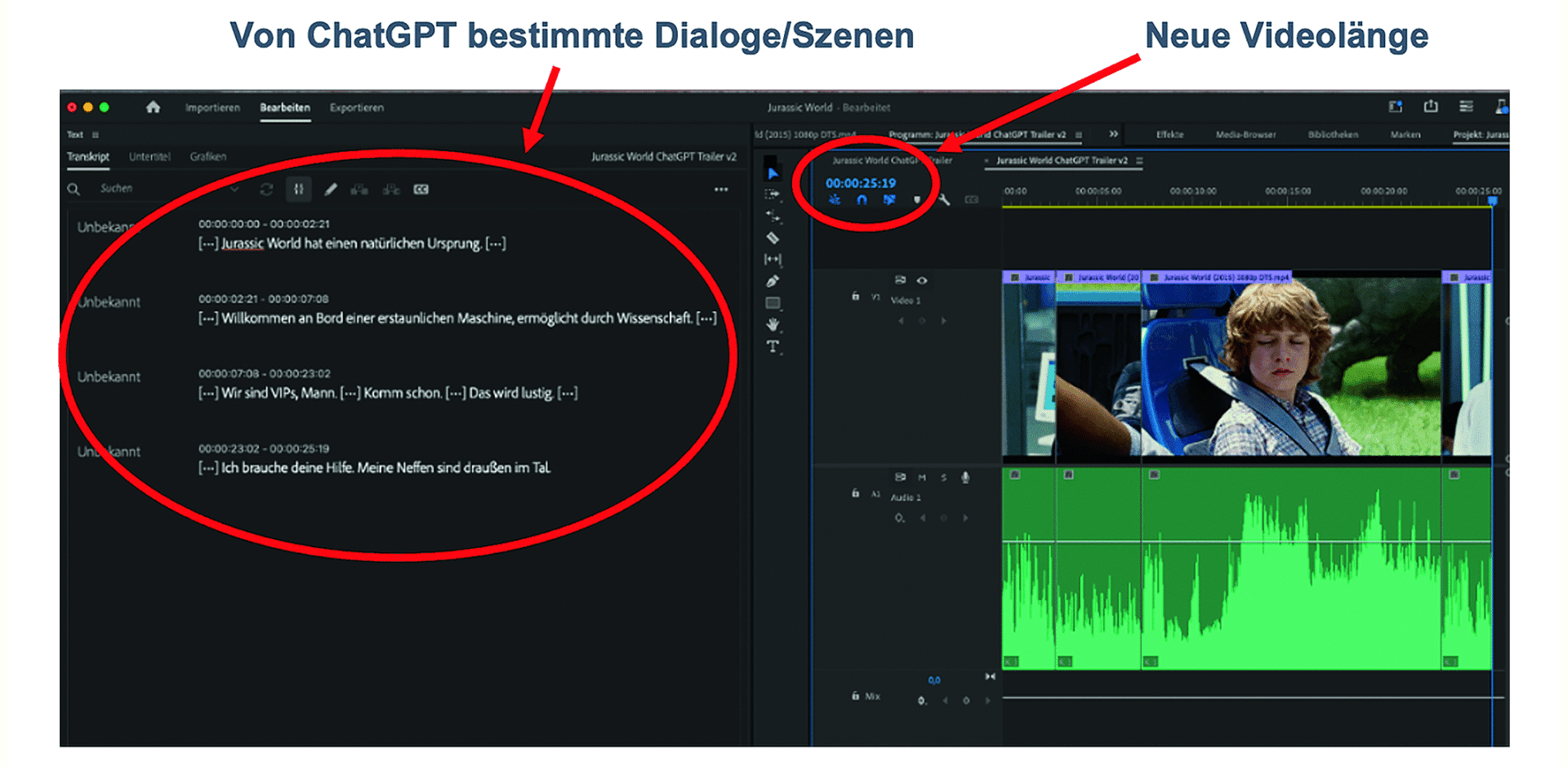Click the refresh transcript button
This screenshot has width=1568, height=767.
[x=265, y=187]
